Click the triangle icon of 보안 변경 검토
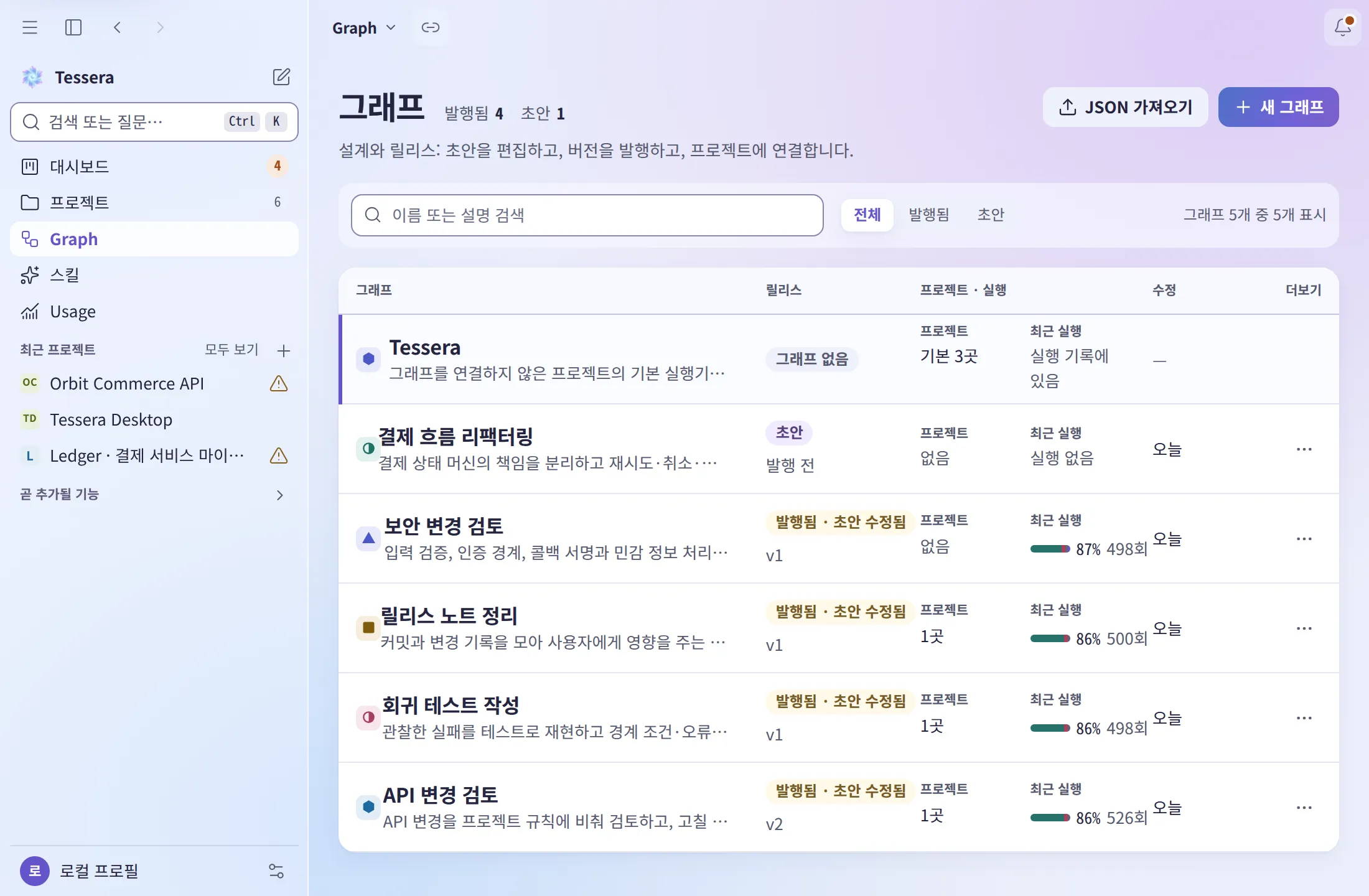1369x896 pixels. point(368,538)
